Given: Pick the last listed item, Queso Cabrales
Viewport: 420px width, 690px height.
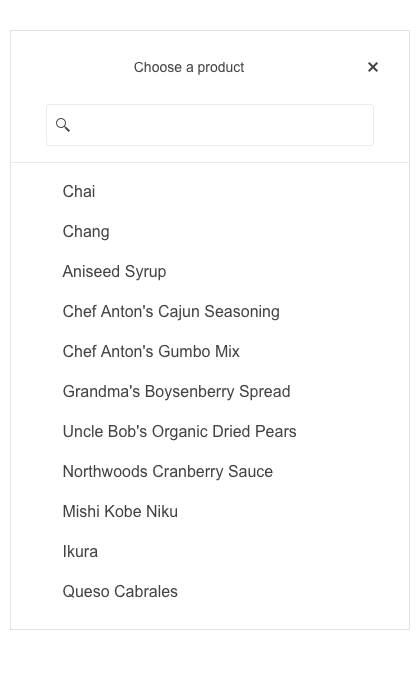Looking at the screenshot, I should [210, 592].
